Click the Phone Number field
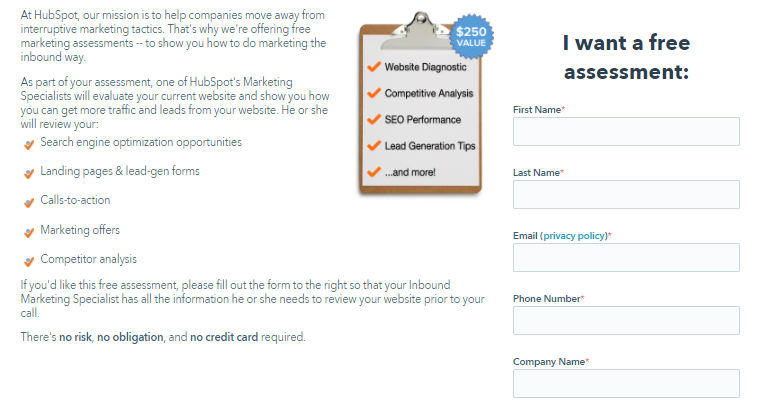 click(x=626, y=321)
